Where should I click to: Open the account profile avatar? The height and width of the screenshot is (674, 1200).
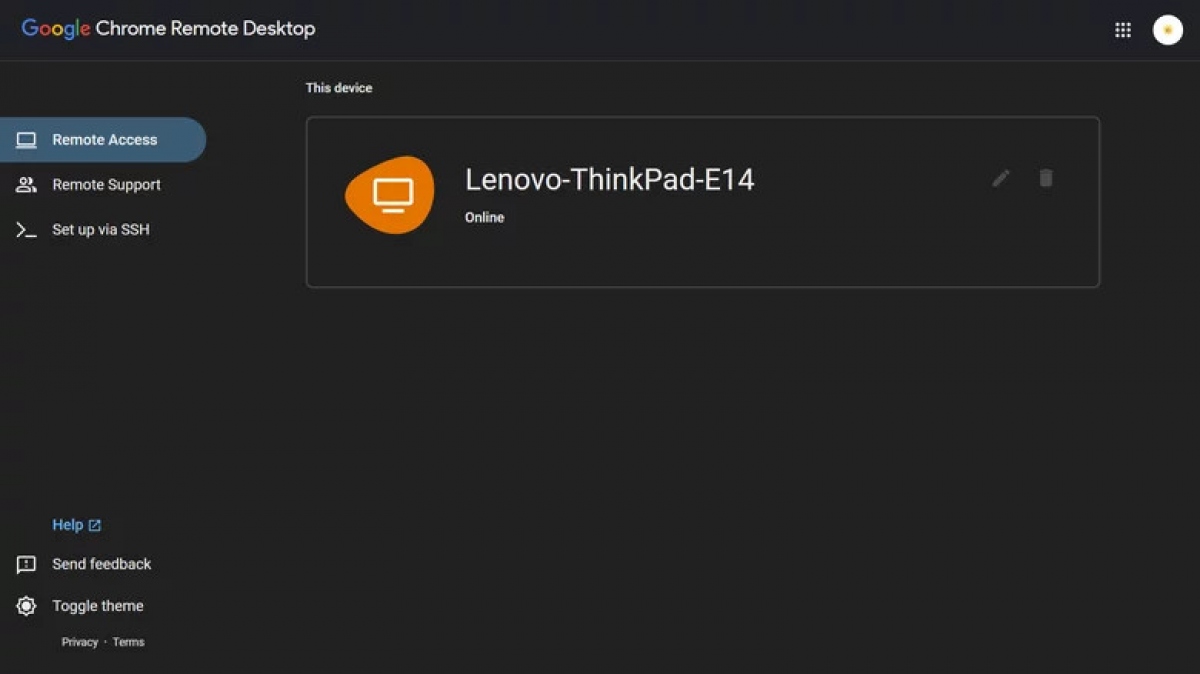[x=1167, y=30]
